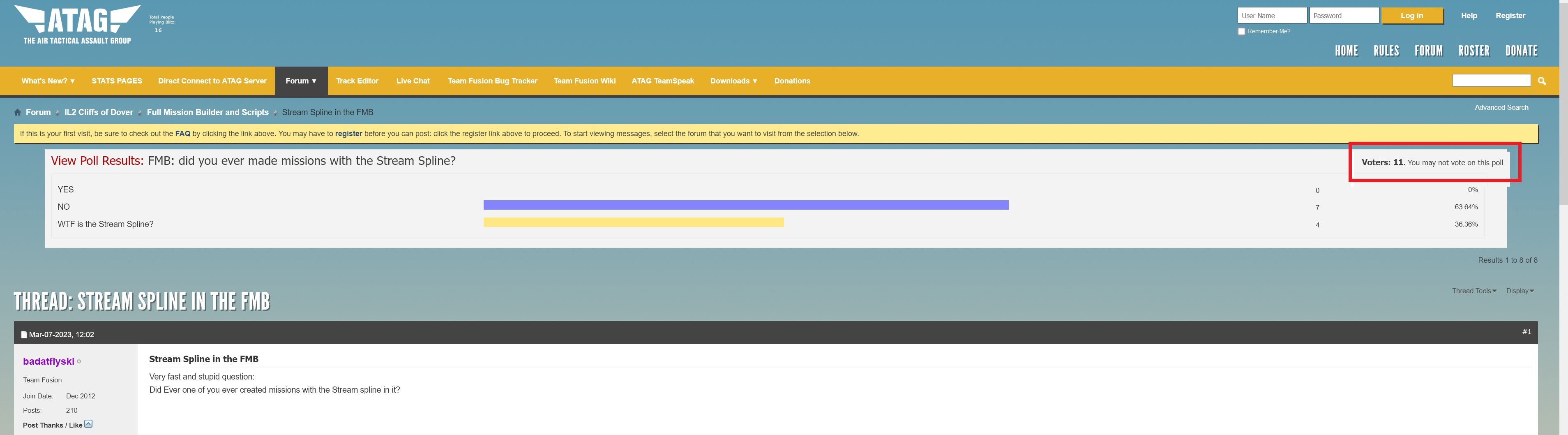Click the "Team Fusion" user title

tap(43, 380)
